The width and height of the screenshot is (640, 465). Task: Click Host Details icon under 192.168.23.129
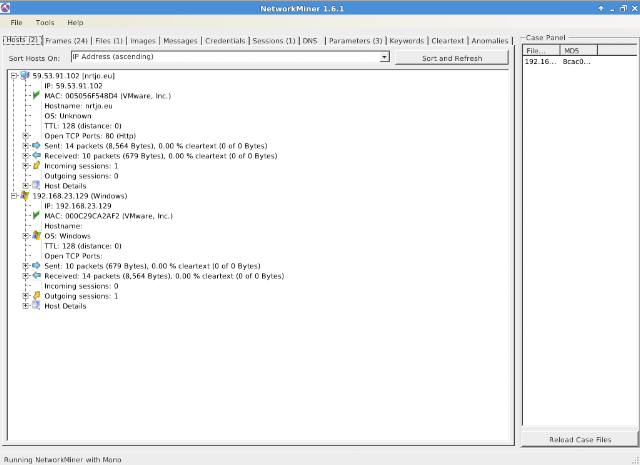(x=36, y=306)
